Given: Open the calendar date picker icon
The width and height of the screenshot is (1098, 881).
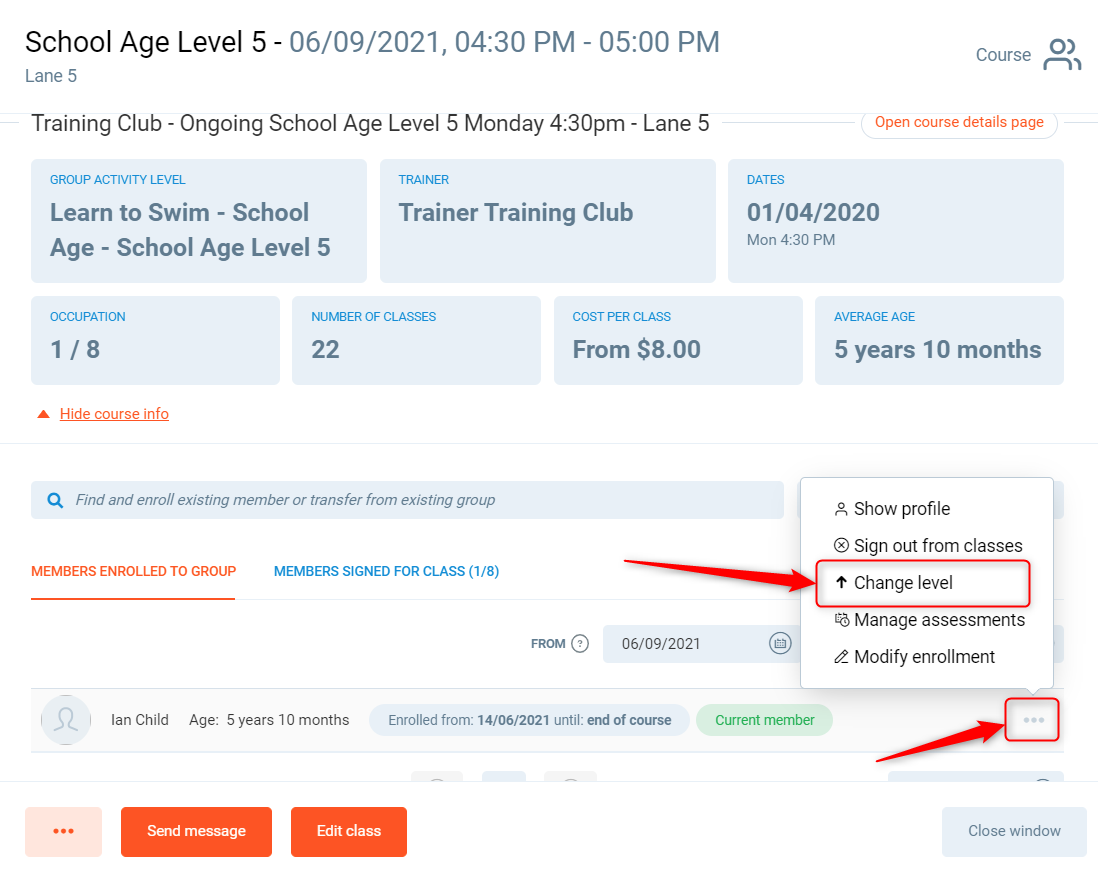Looking at the screenshot, I should tap(780, 644).
